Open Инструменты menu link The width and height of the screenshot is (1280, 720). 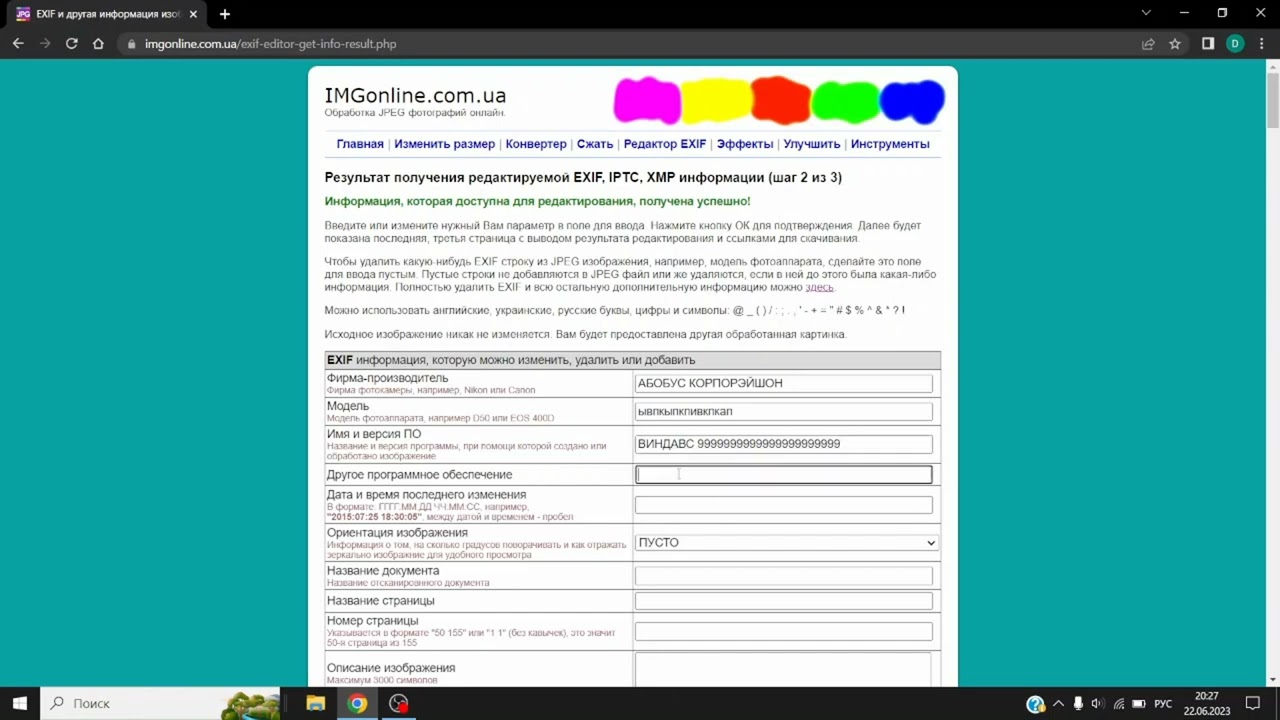(890, 144)
